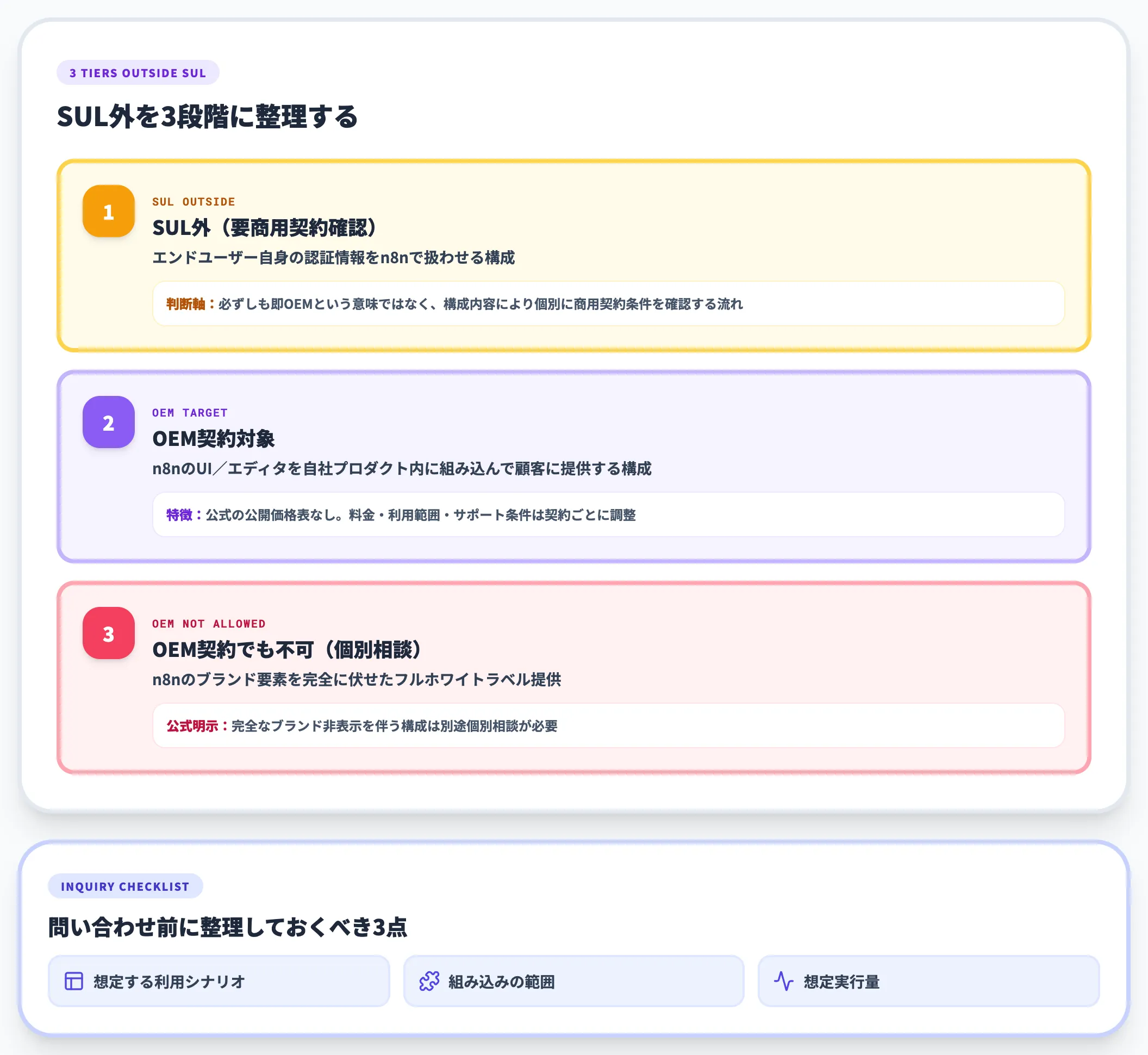Click the 3 TIERS OUTSIDE SUL pill label
The image size is (1148, 1055).
point(138,73)
